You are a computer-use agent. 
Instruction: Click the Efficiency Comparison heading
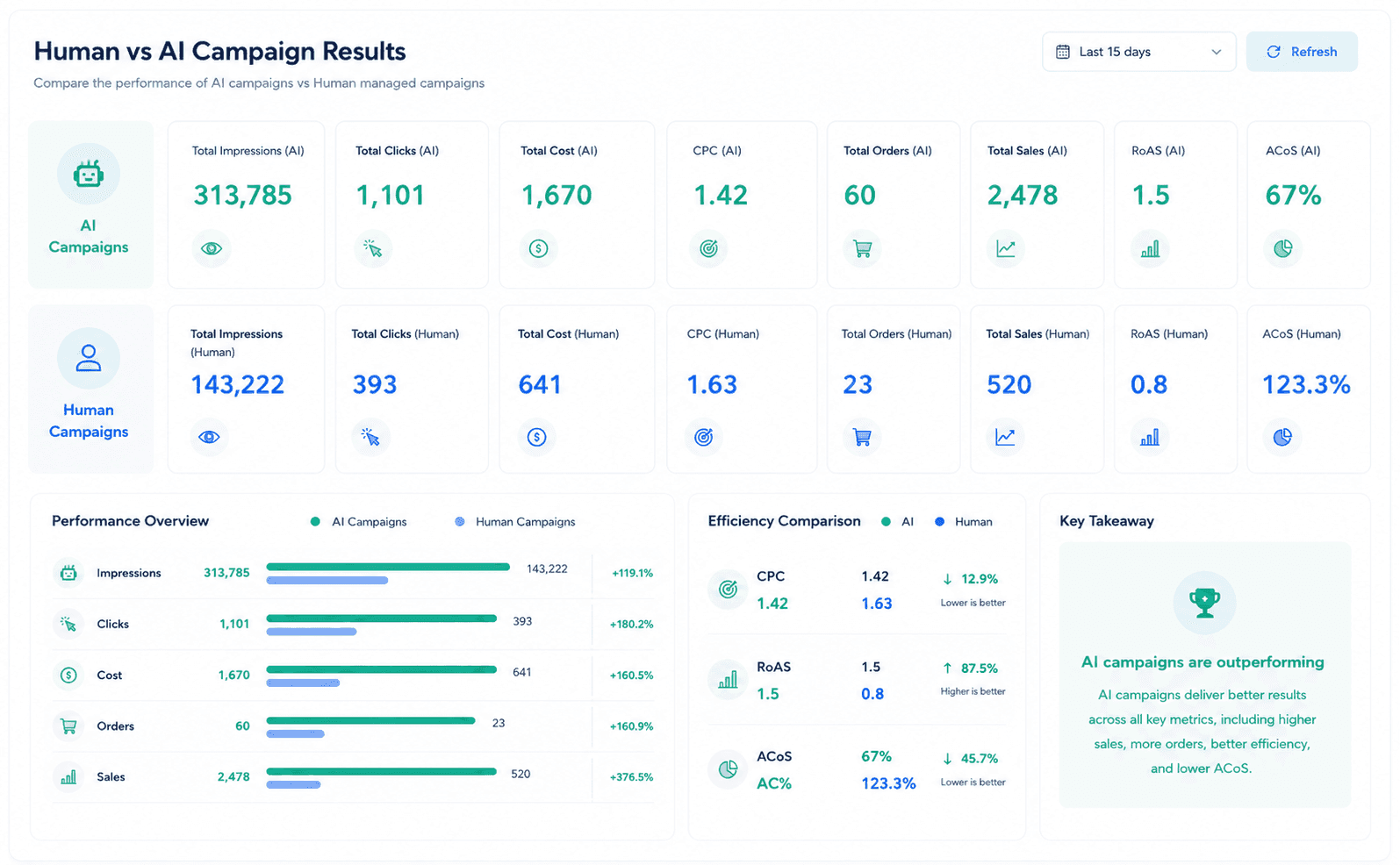click(x=784, y=521)
